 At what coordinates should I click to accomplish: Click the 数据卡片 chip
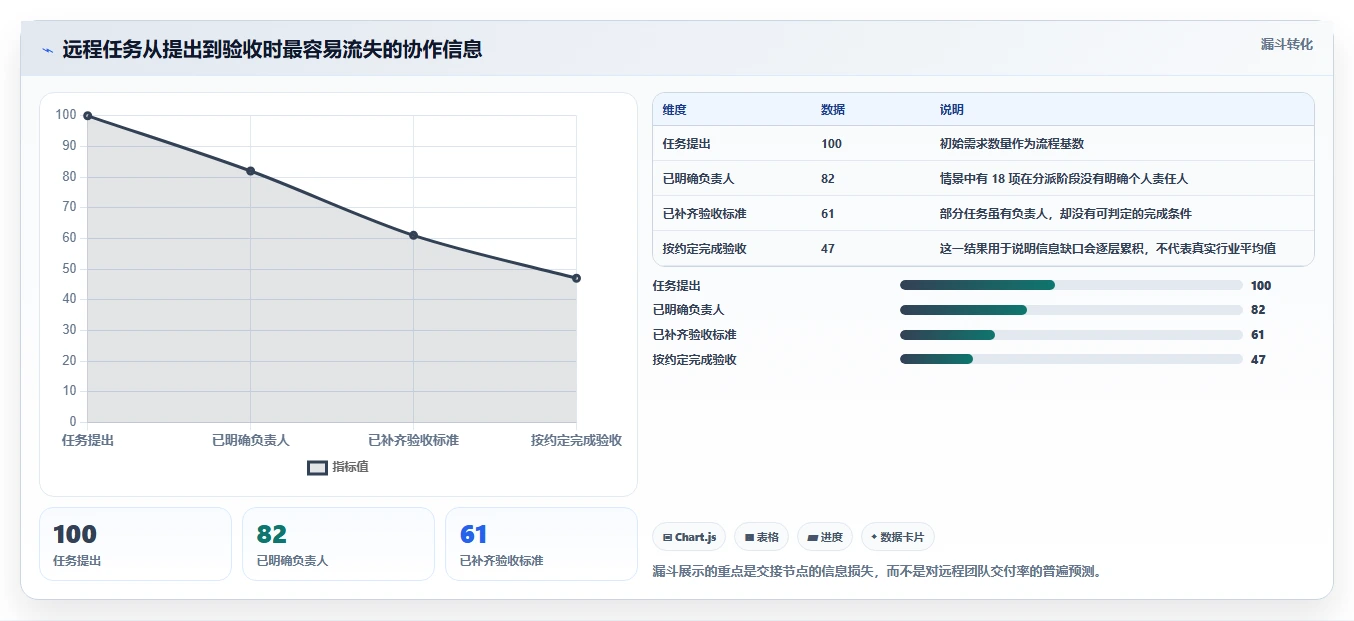coord(898,537)
